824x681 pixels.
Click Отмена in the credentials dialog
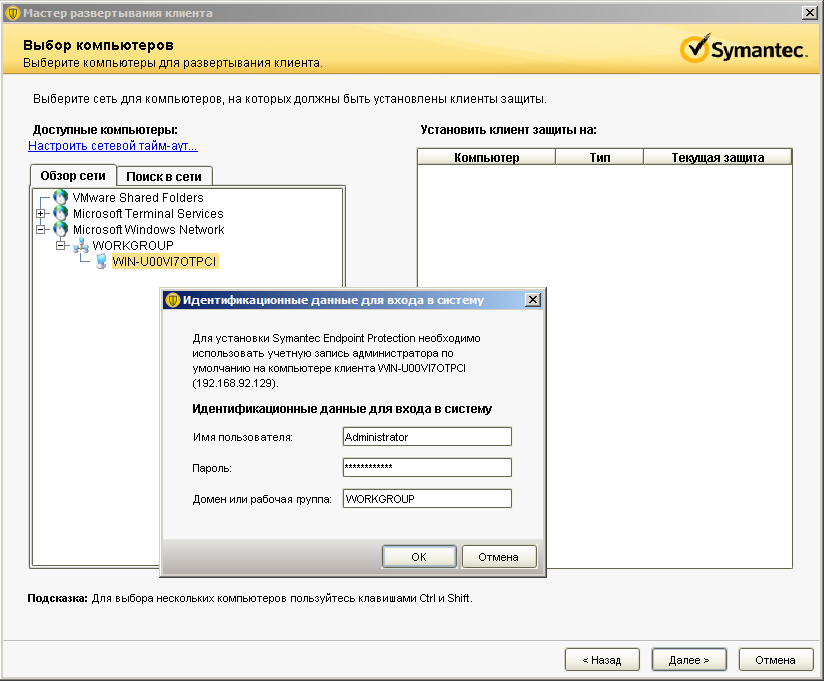499,557
